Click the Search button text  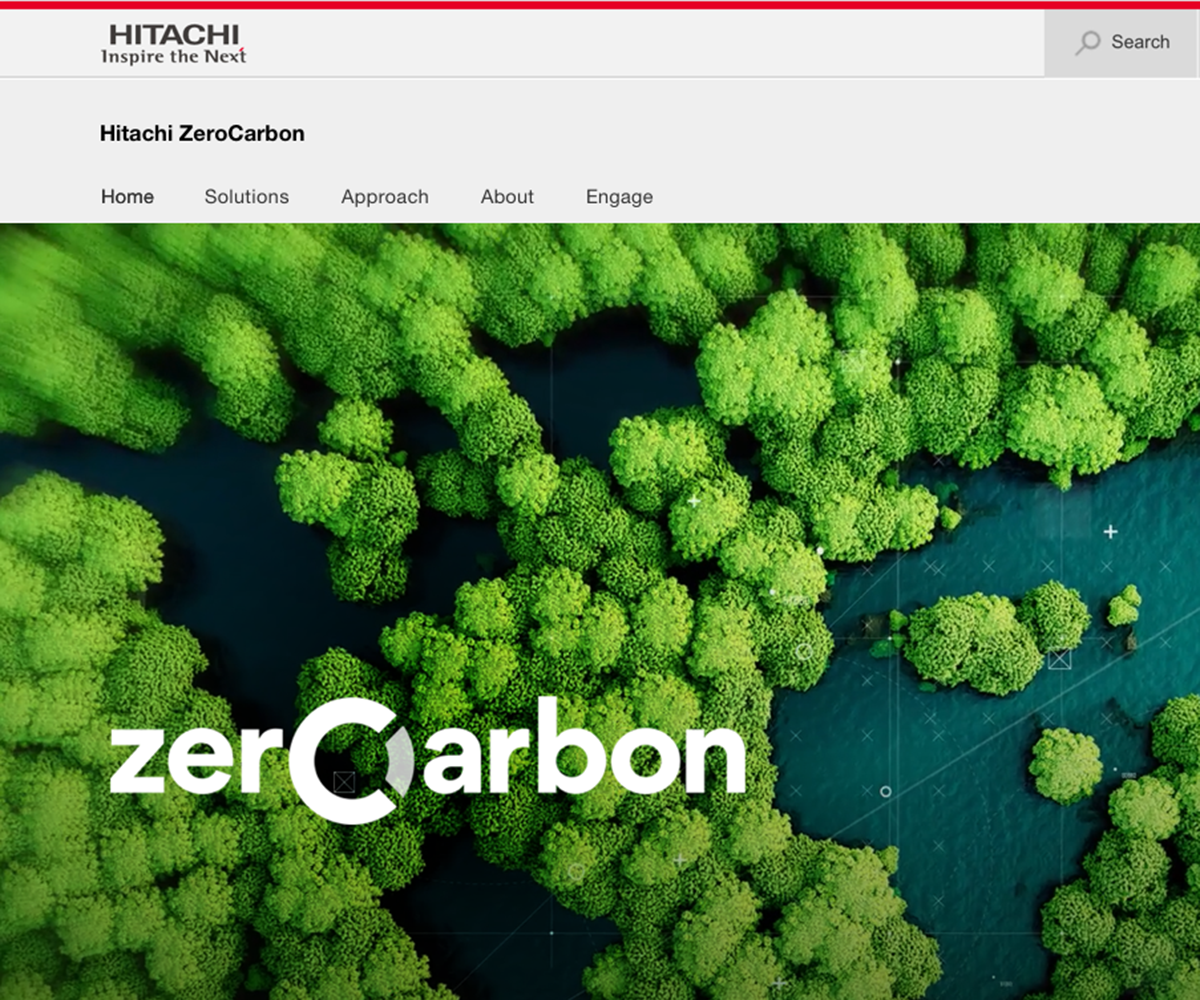coord(1140,42)
